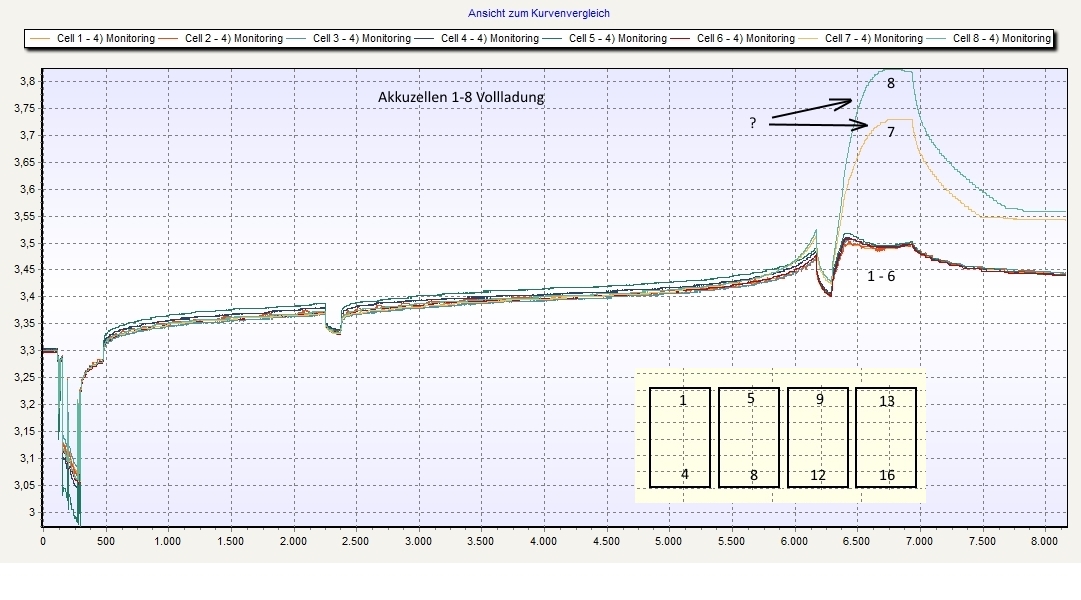Image resolution: width=1081 pixels, height=600 pixels.
Task: Click the question mark beside the arrows
Action: pyautogui.click(x=752, y=122)
